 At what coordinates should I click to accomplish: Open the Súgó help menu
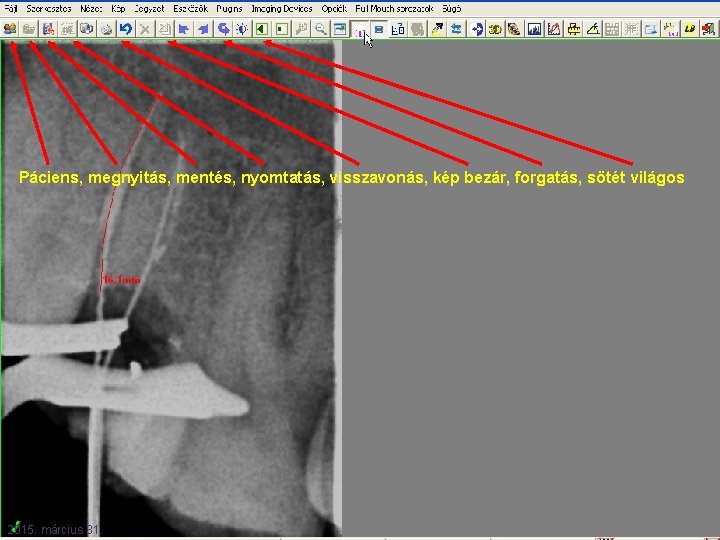pyautogui.click(x=451, y=9)
